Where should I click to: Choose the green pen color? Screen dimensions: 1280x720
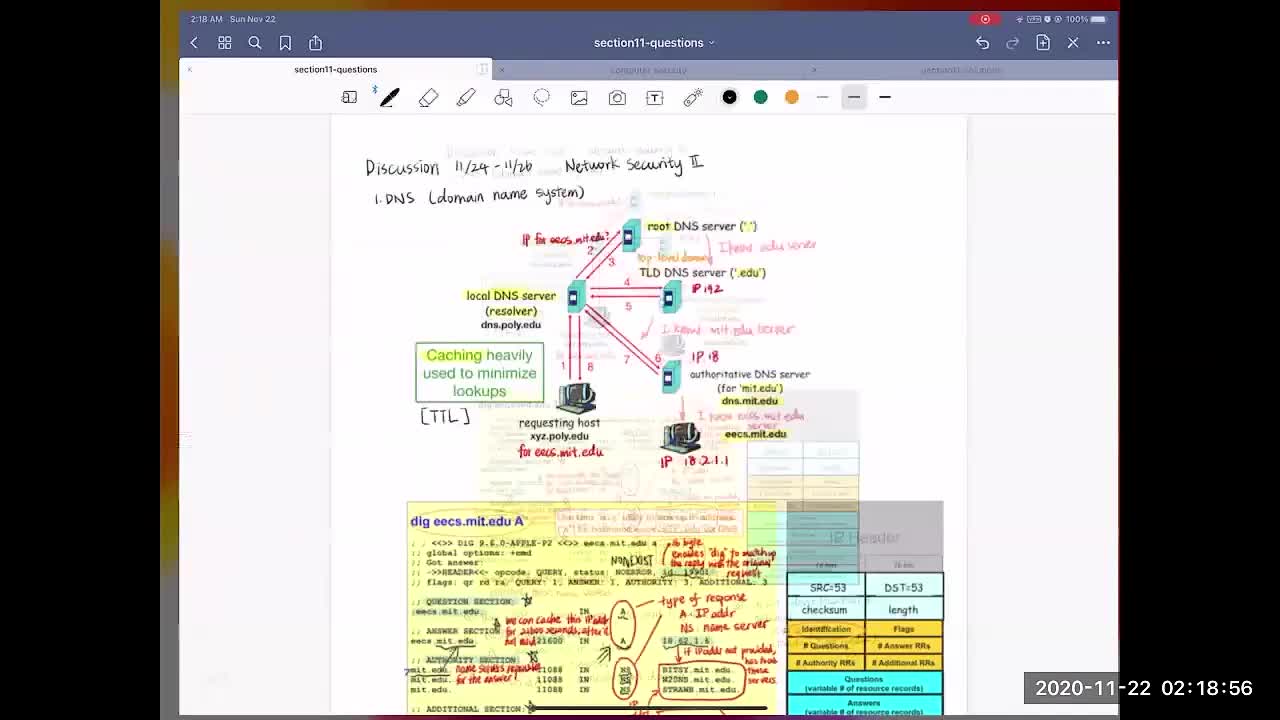(761, 97)
